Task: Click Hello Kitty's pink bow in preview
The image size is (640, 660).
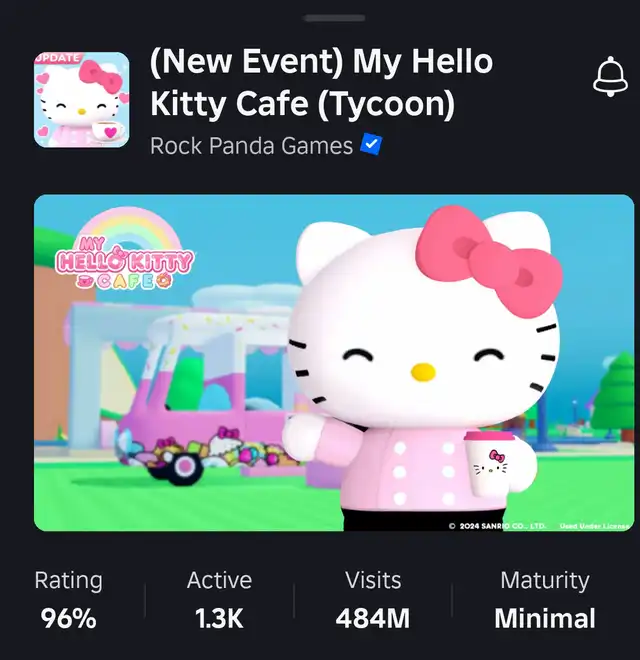Action: 488,261
